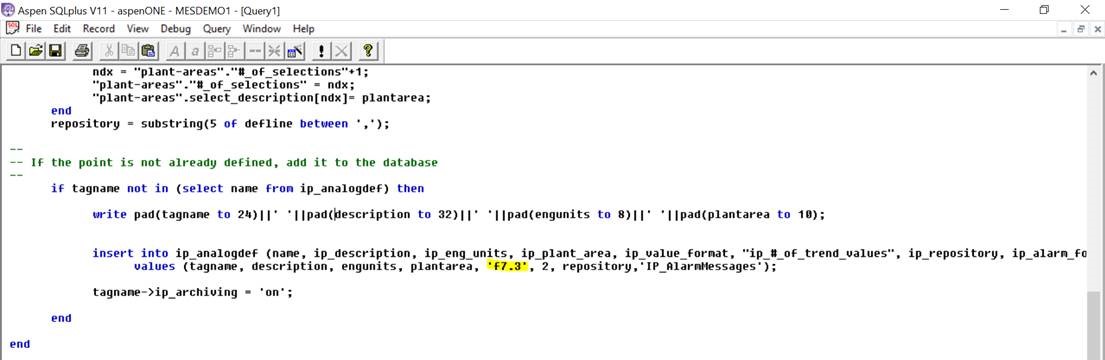Click the indent block toolbar icon
1105x360 pixels.
click(214, 51)
